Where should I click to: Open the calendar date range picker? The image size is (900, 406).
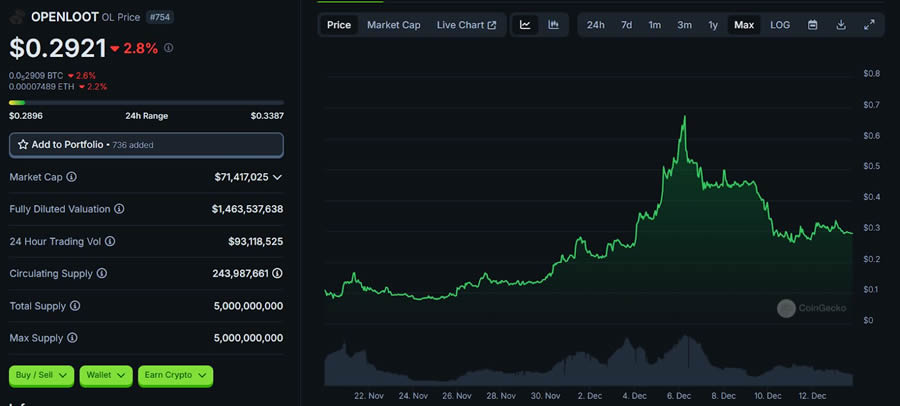pos(812,25)
